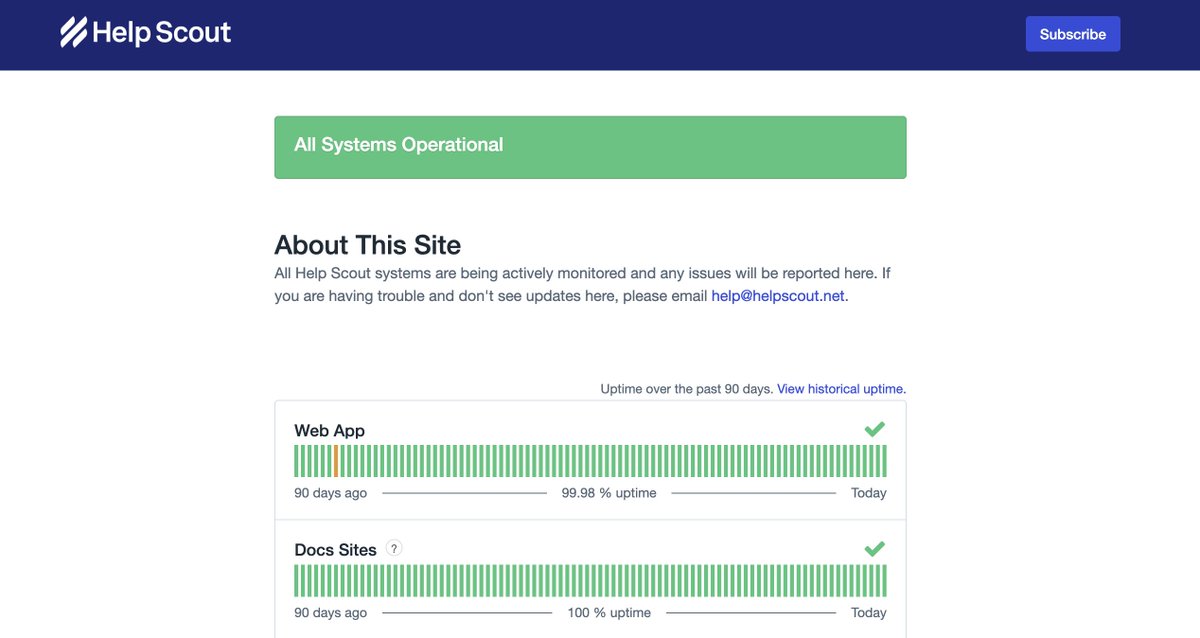
Task: Open the View historical uptime link
Action: coord(841,389)
